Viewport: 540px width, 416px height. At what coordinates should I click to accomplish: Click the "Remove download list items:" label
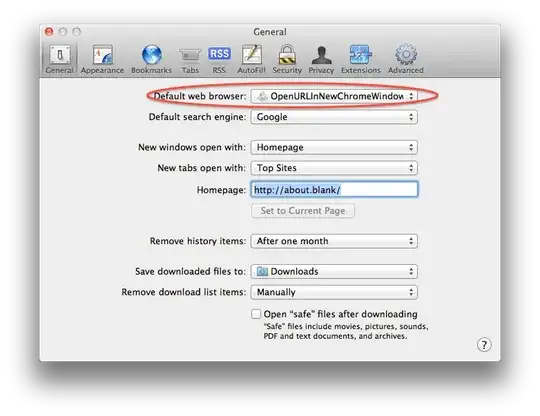click(184, 292)
